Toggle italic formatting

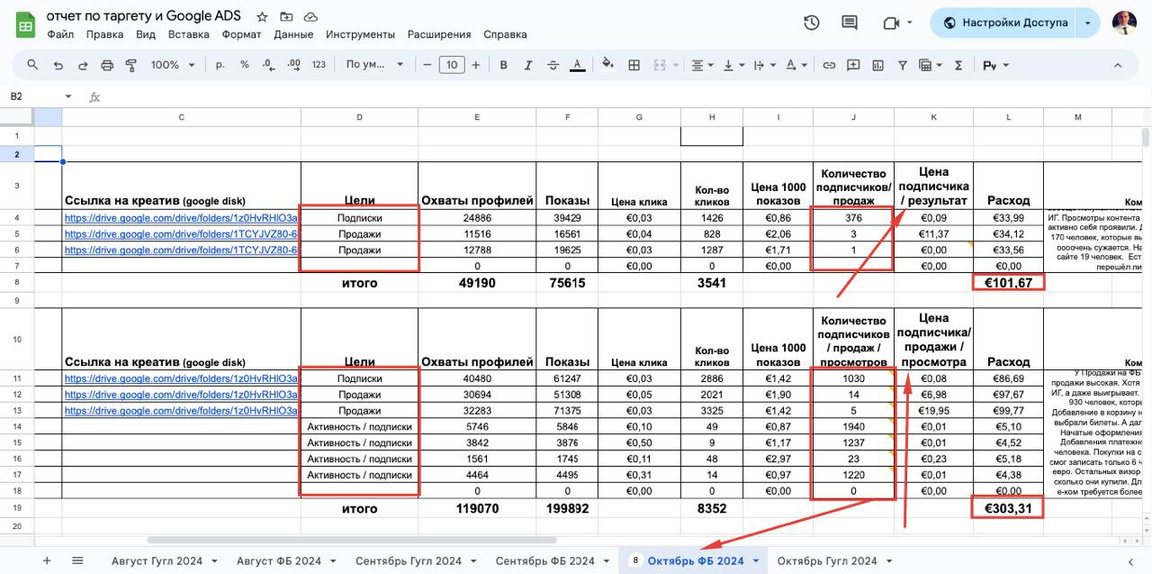pyautogui.click(x=528, y=65)
